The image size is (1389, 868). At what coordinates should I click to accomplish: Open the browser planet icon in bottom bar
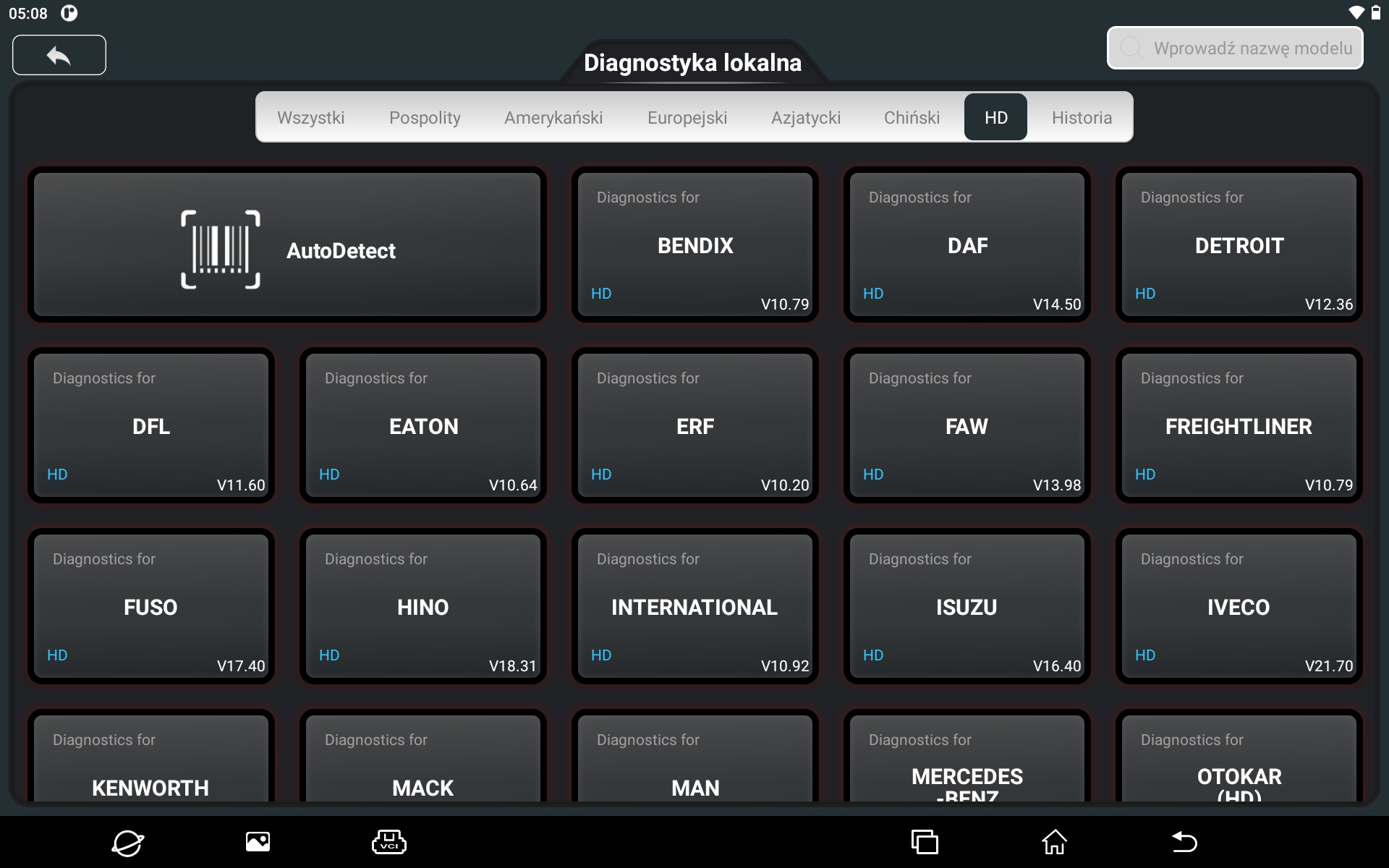(127, 842)
